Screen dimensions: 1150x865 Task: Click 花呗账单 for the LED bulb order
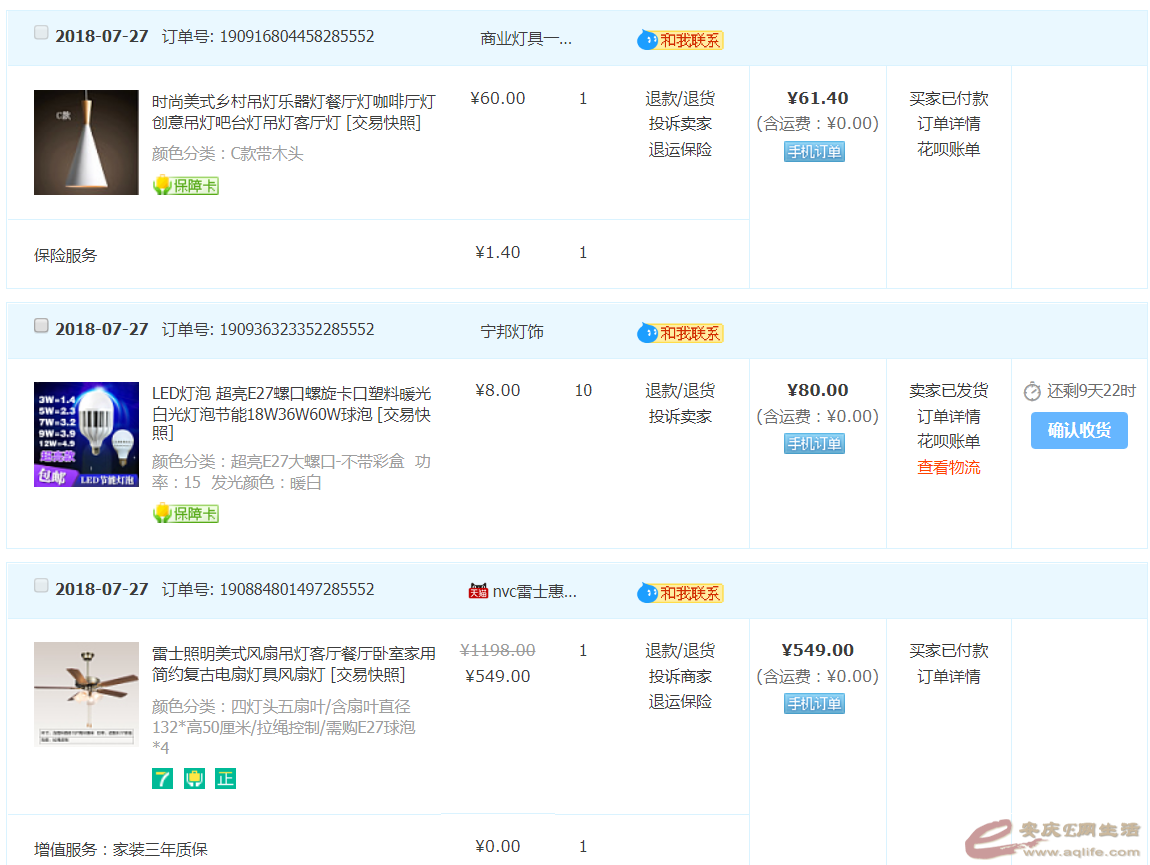(x=948, y=442)
